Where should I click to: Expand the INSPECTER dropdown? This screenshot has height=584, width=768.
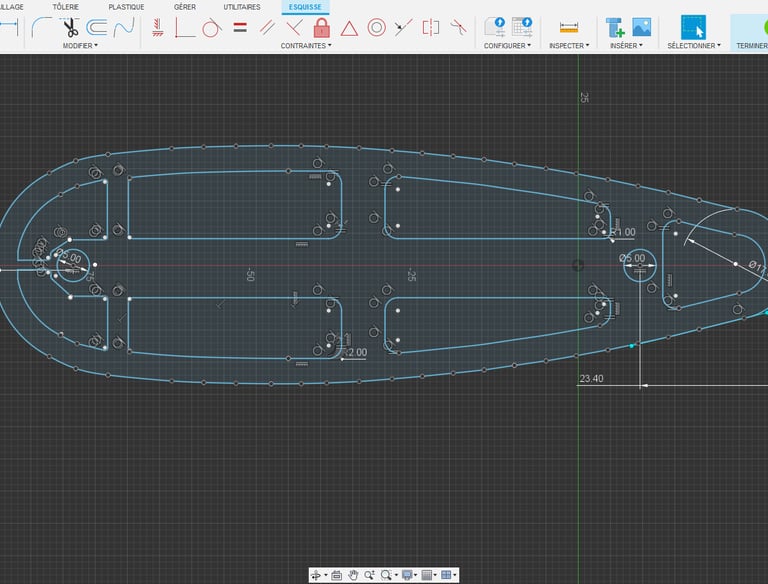click(x=569, y=46)
